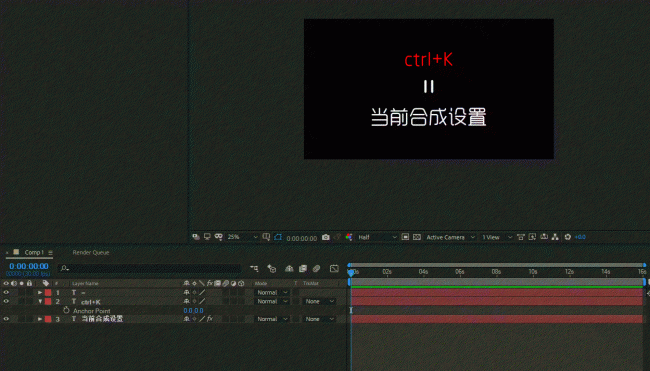This screenshot has height=371, width=650.
Task: Select the ctrl+K layer name
Action: click(91, 302)
